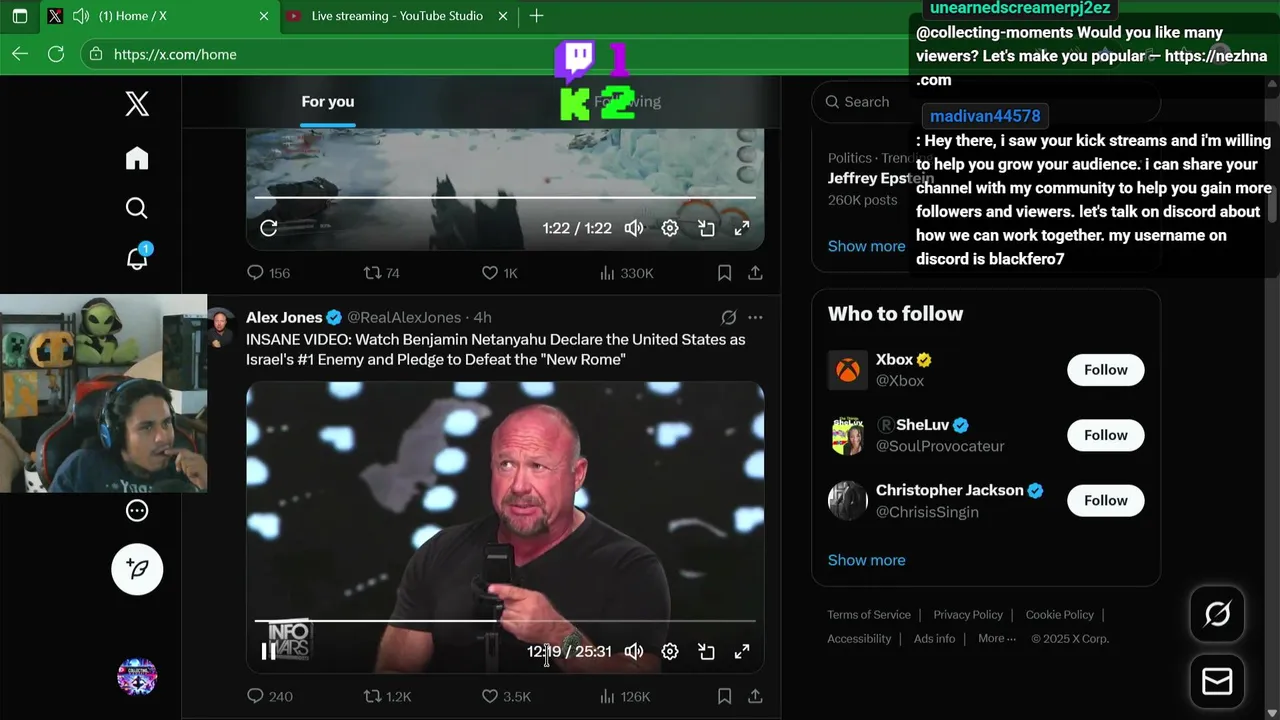Show more trending topics
This screenshot has width=1280, height=720.
[866, 246]
